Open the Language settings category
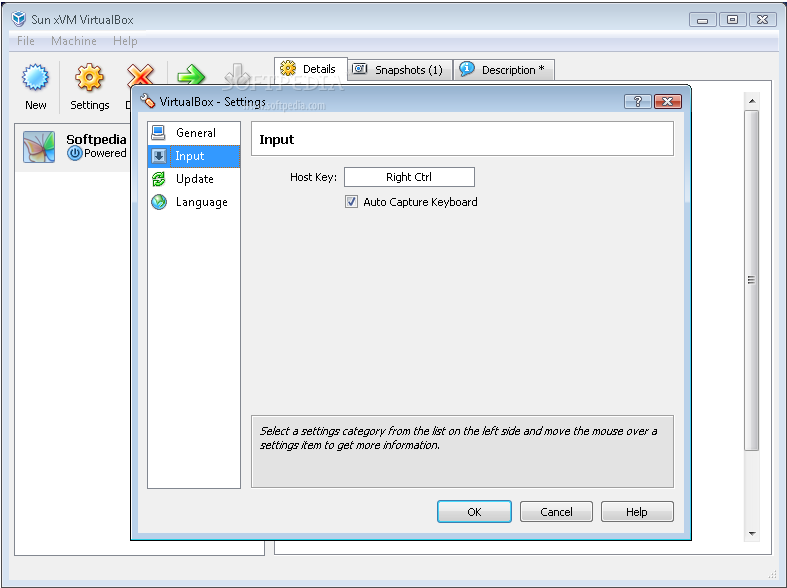This screenshot has width=787, height=588. (x=194, y=202)
